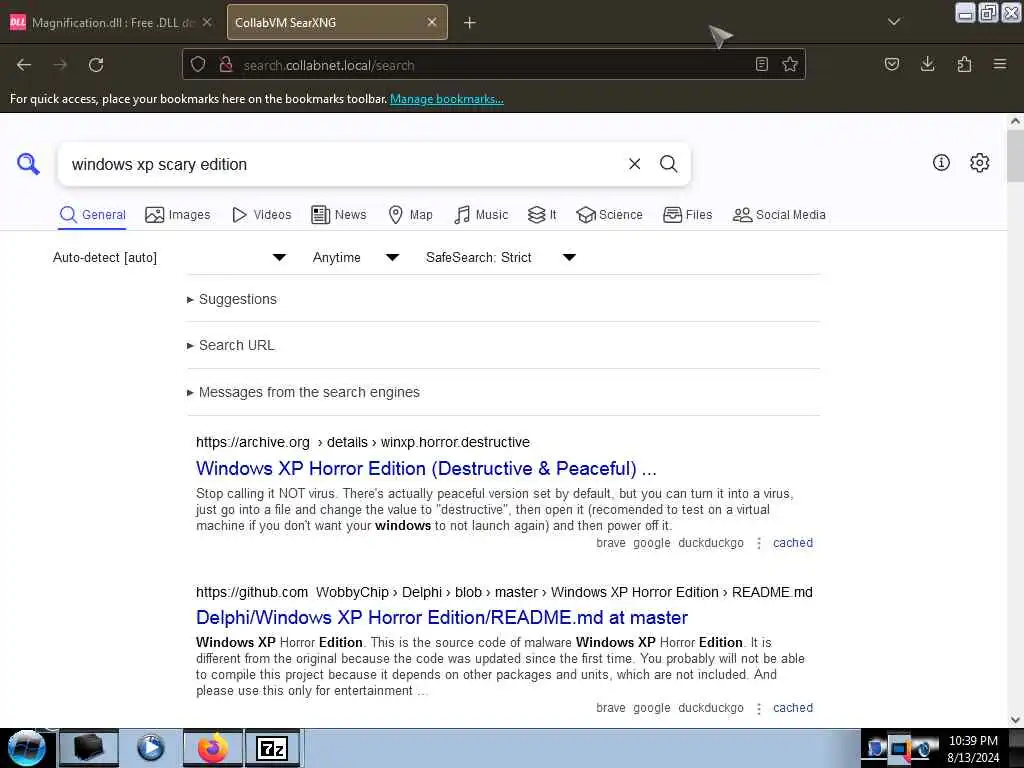Viewport: 1024px width, 768px height.
Task: Open the Extensions puzzle icon
Action: point(964,64)
